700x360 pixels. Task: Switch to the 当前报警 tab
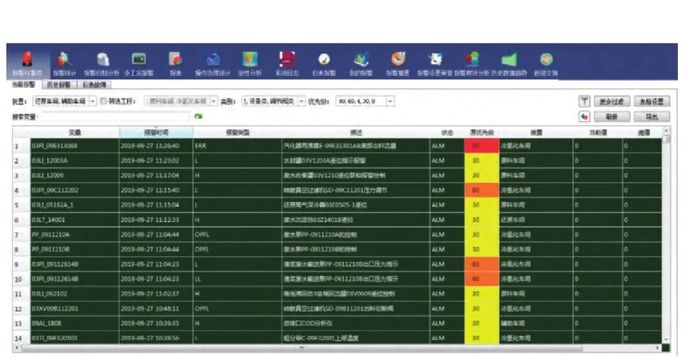click(24, 84)
